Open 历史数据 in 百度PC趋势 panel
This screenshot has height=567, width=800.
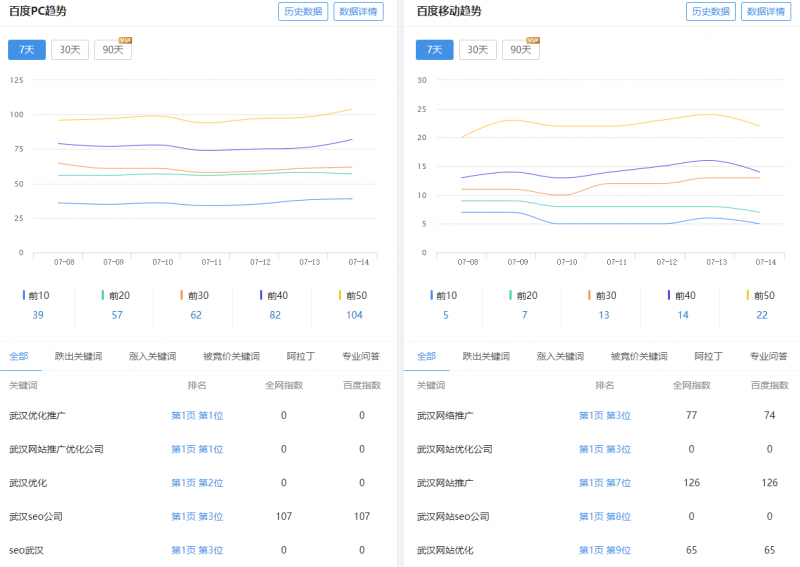302,12
